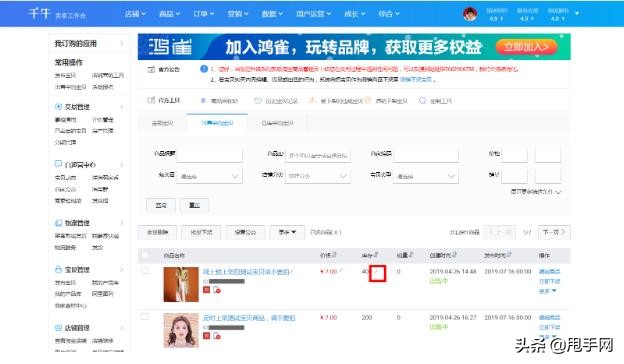
Task: Edit first product's price pencil icon
Action: pyautogui.click(x=341, y=271)
